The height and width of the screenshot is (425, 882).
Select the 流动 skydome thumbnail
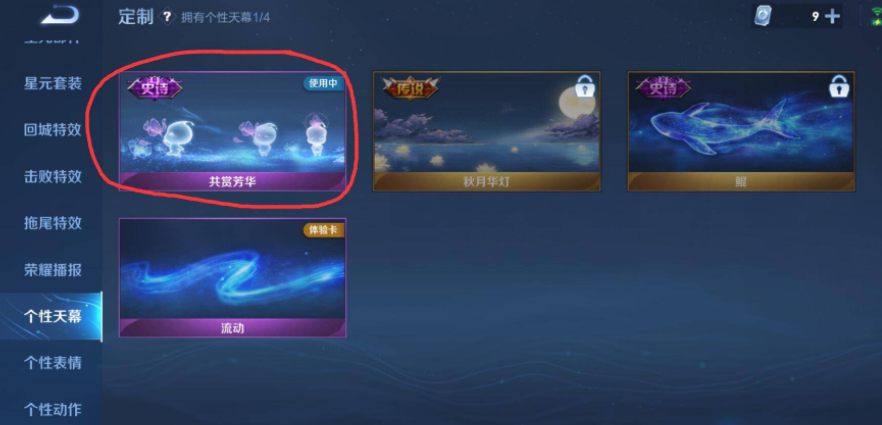pyautogui.click(x=232, y=278)
